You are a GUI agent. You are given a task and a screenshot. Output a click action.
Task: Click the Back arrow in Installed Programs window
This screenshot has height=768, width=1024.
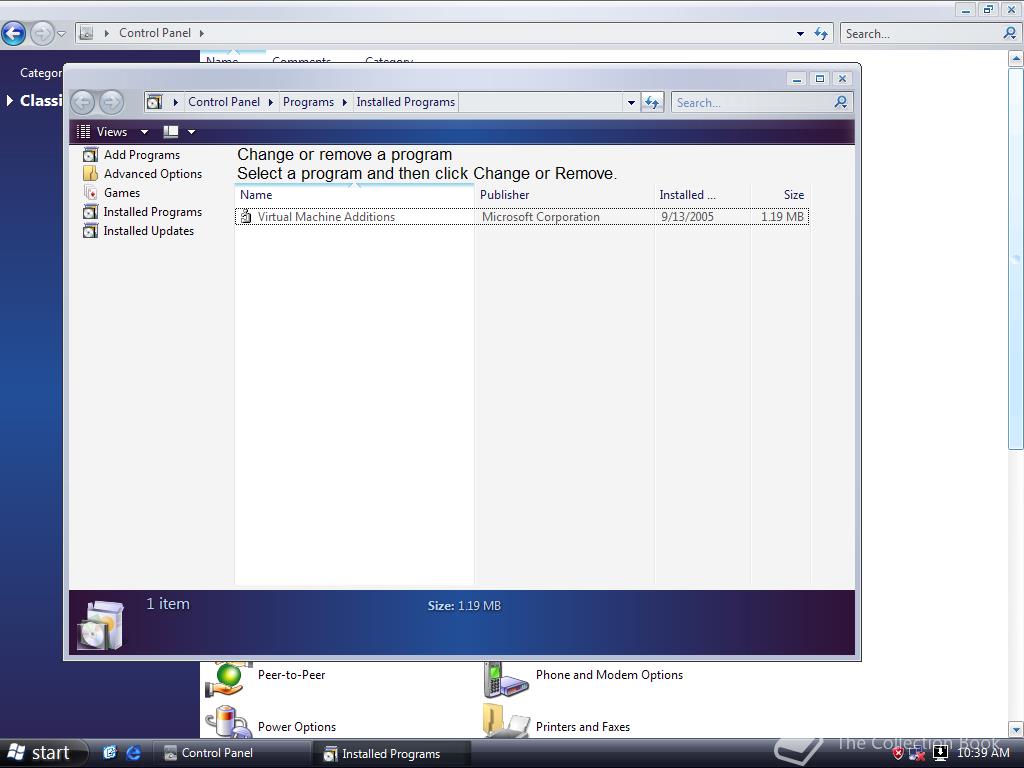83,102
